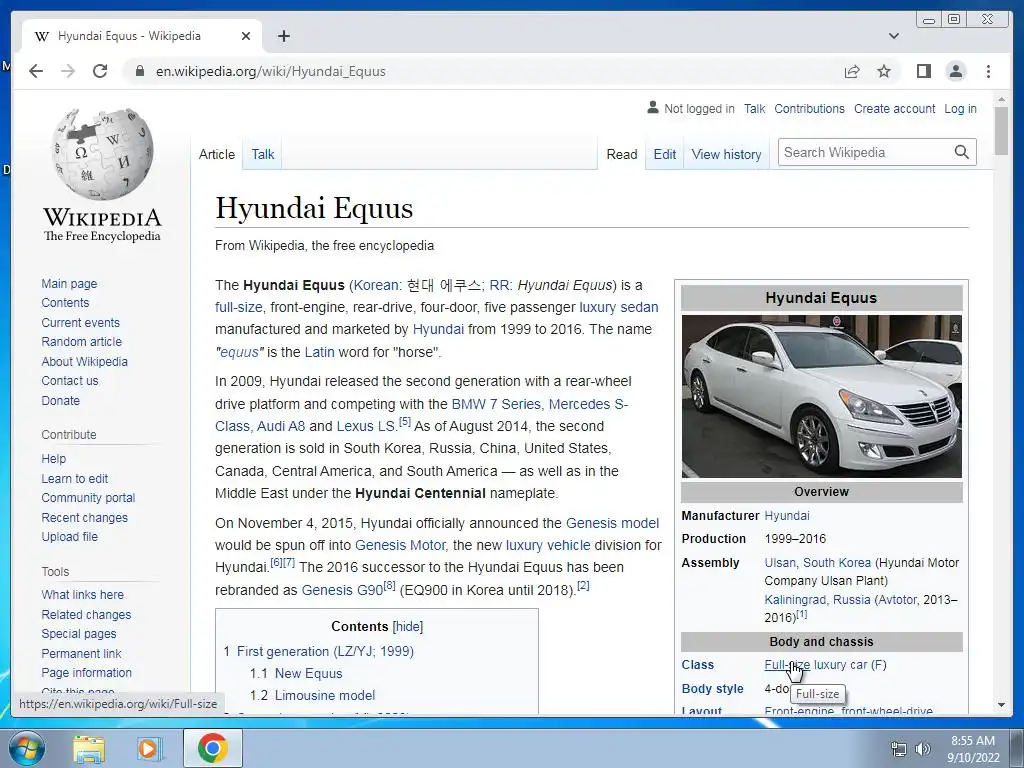
Task: Close the Hyundai Equus Wikipedia tab
Action: tap(246, 36)
